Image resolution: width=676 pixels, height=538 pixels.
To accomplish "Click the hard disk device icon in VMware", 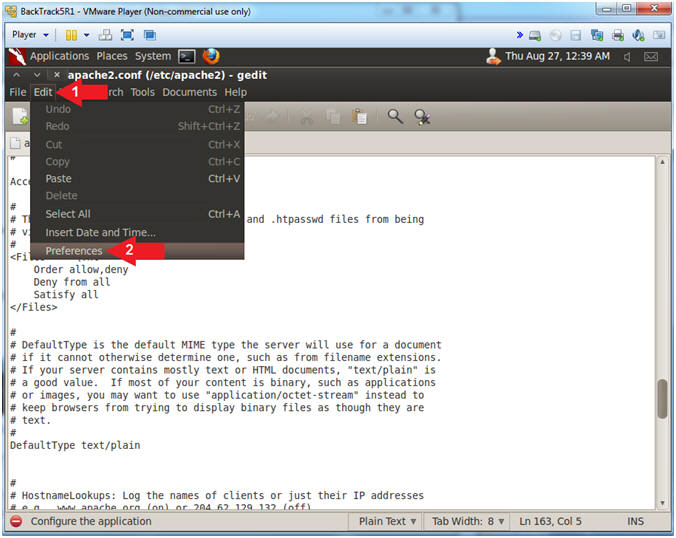I will (535, 35).
